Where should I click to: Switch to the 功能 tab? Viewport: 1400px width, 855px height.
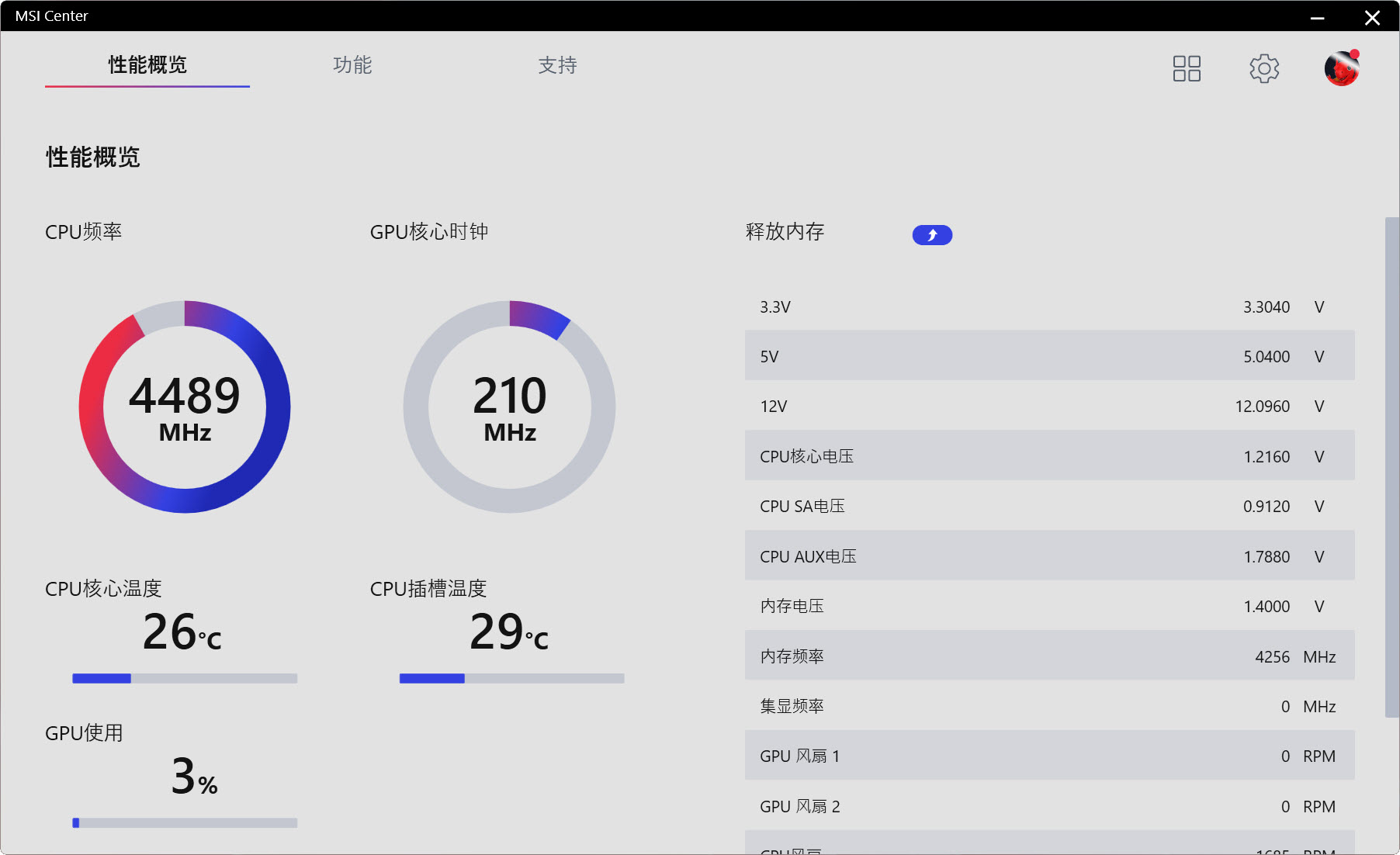[x=353, y=66]
